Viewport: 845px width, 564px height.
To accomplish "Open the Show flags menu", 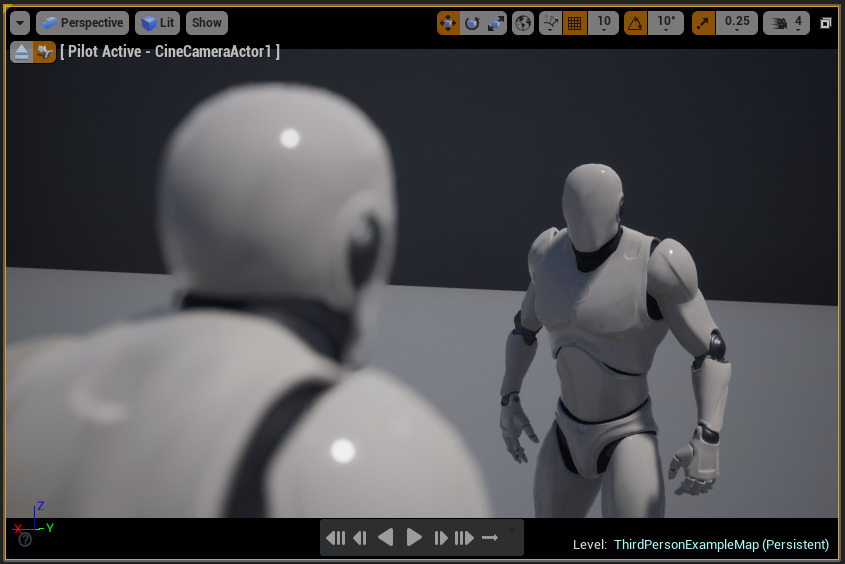I will [x=206, y=23].
